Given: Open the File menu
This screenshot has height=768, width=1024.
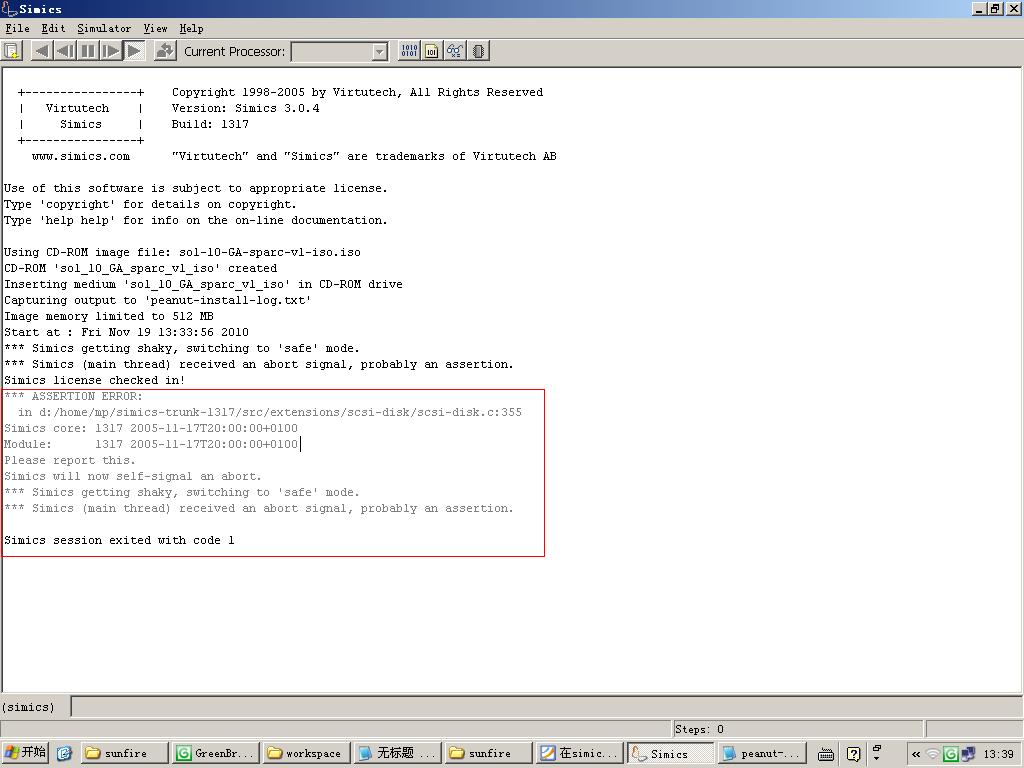Looking at the screenshot, I should click(18, 29).
